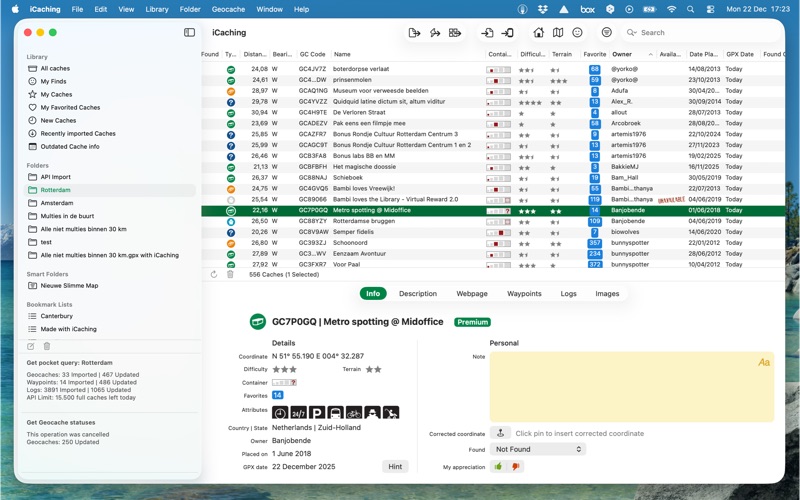
Task: Click the cache type icon beside GC7P0GQ title
Action: pos(258,322)
